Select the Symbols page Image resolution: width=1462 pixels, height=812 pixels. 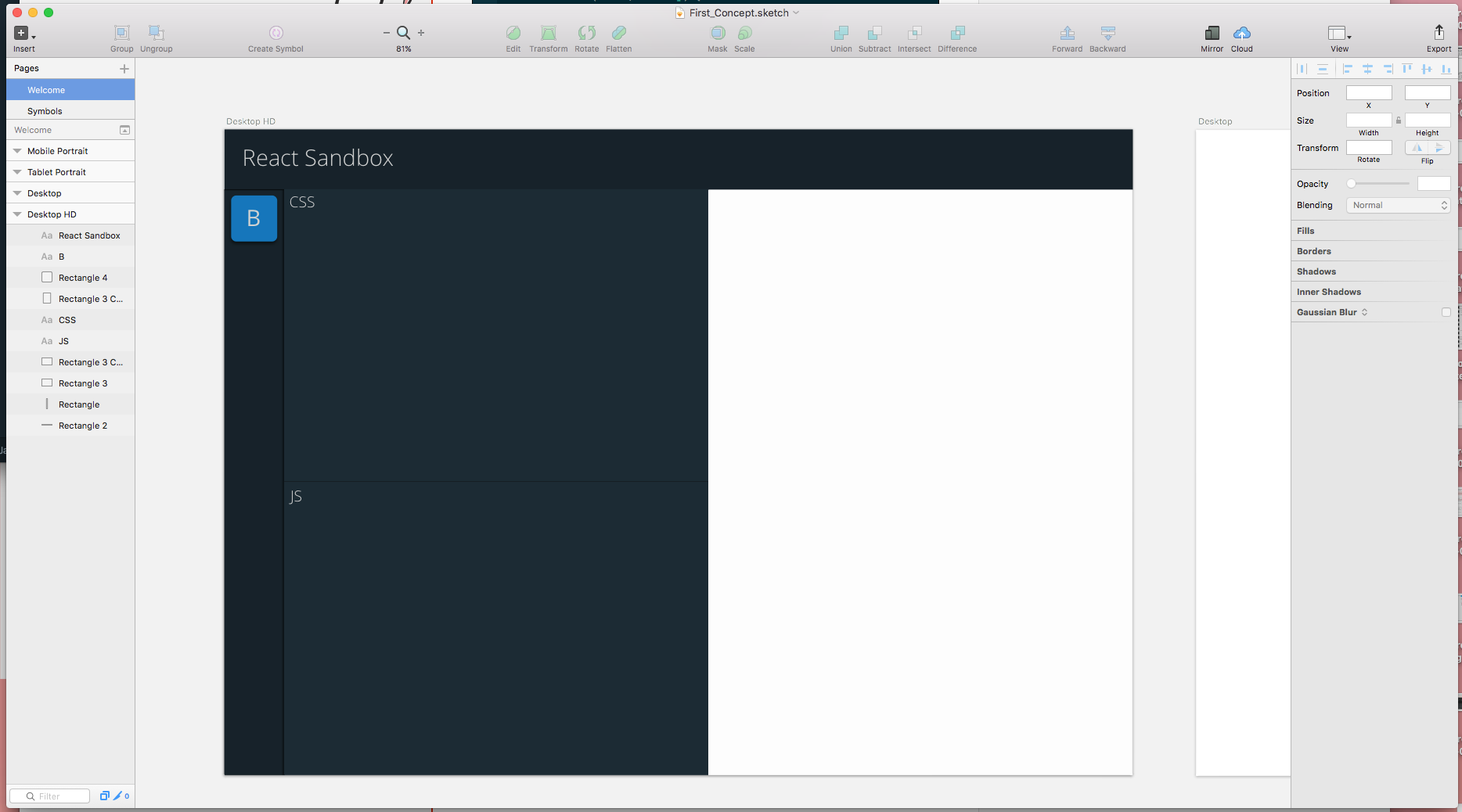[x=70, y=111]
